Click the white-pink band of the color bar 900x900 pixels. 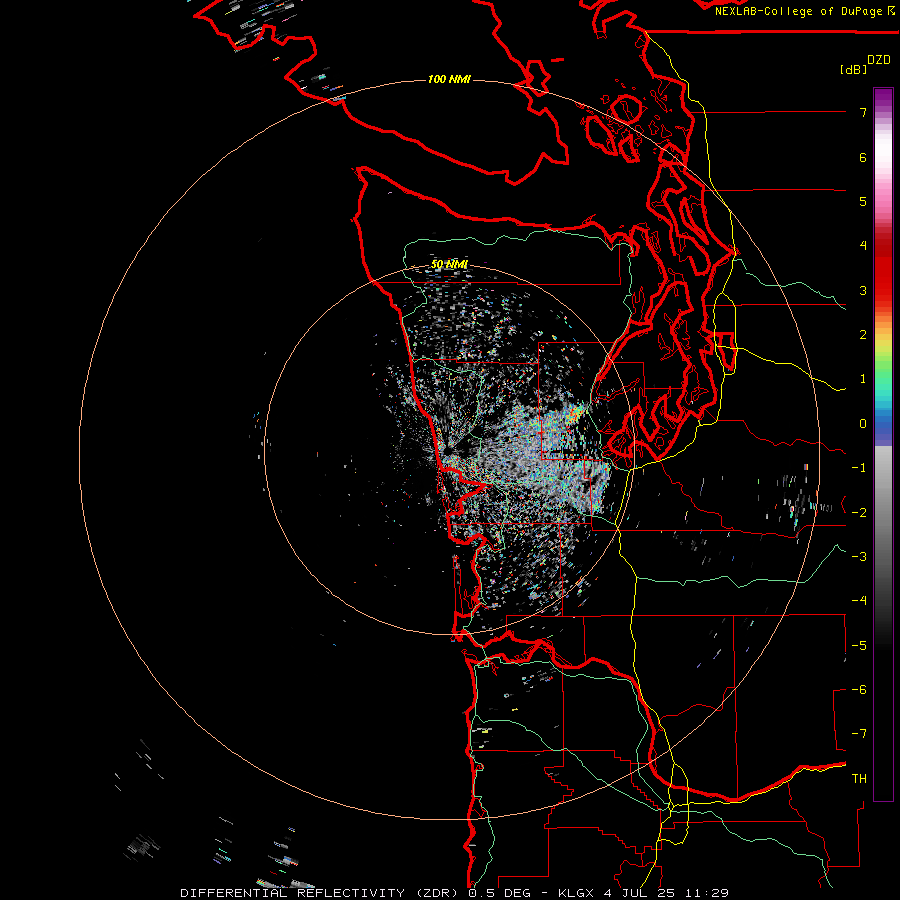tap(883, 166)
